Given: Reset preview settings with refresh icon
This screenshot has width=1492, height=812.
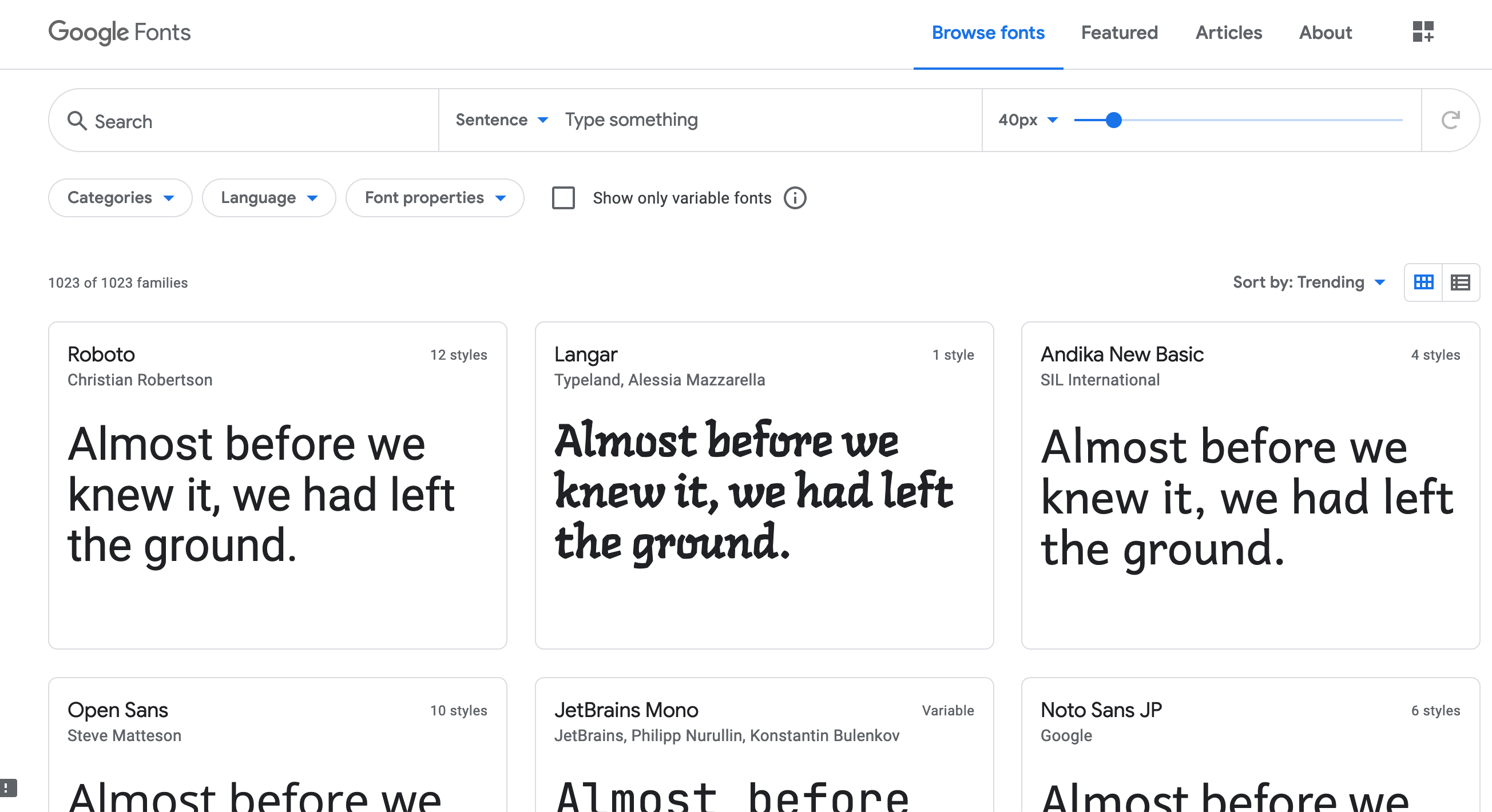Looking at the screenshot, I should tap(1450, 120).
